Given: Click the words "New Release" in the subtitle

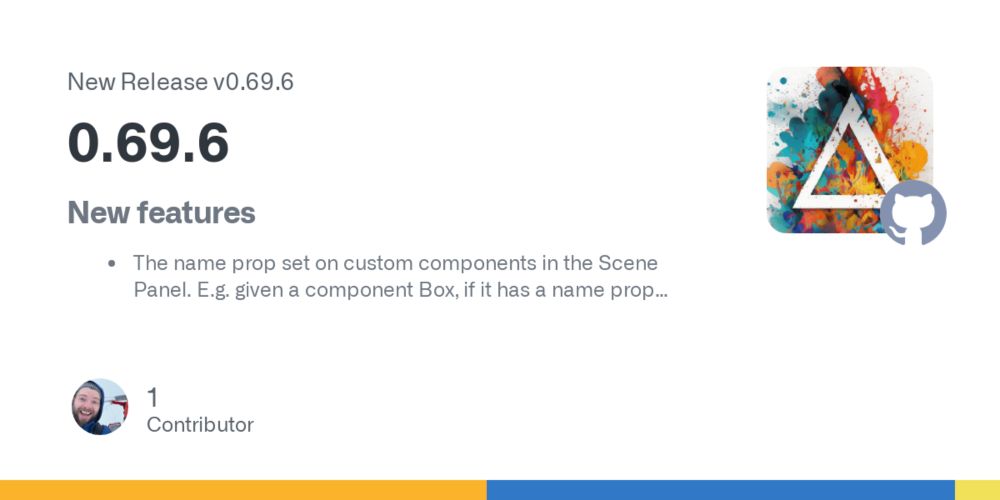Looking at the screenshot, I should click(x=138, y=82).
